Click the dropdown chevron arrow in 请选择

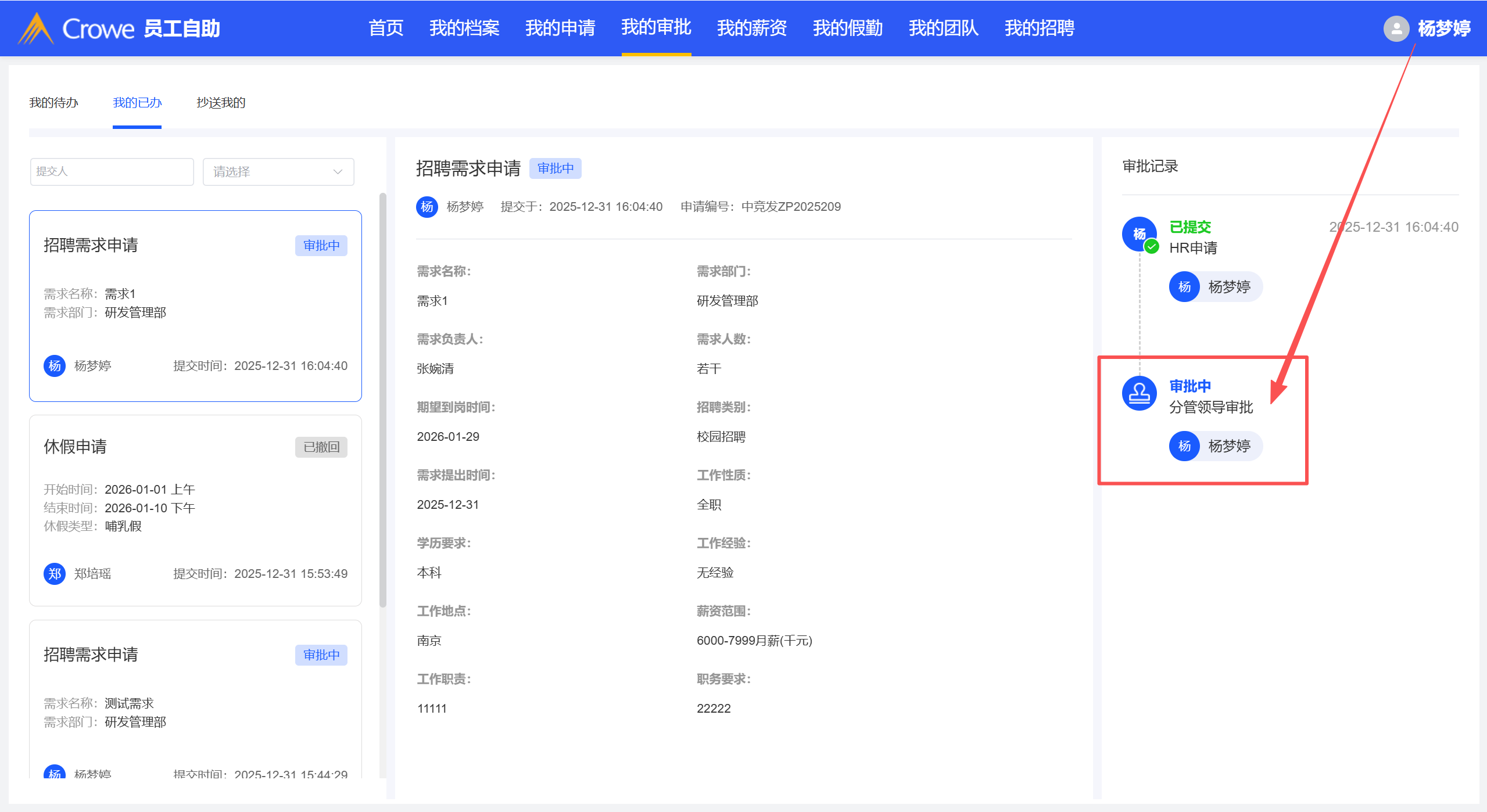coord(338,172)
